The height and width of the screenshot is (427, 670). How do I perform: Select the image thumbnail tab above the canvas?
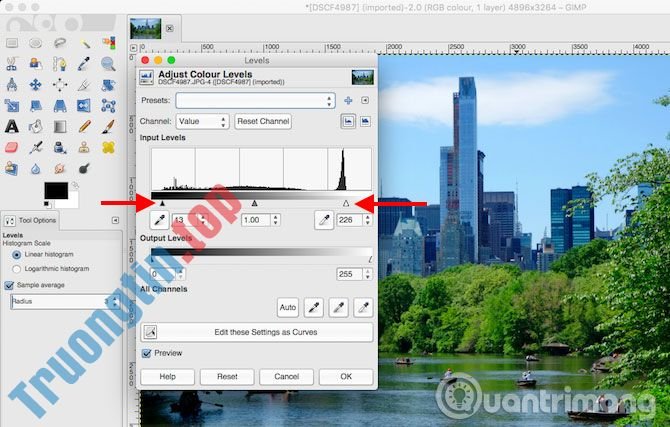coord(146,28)
